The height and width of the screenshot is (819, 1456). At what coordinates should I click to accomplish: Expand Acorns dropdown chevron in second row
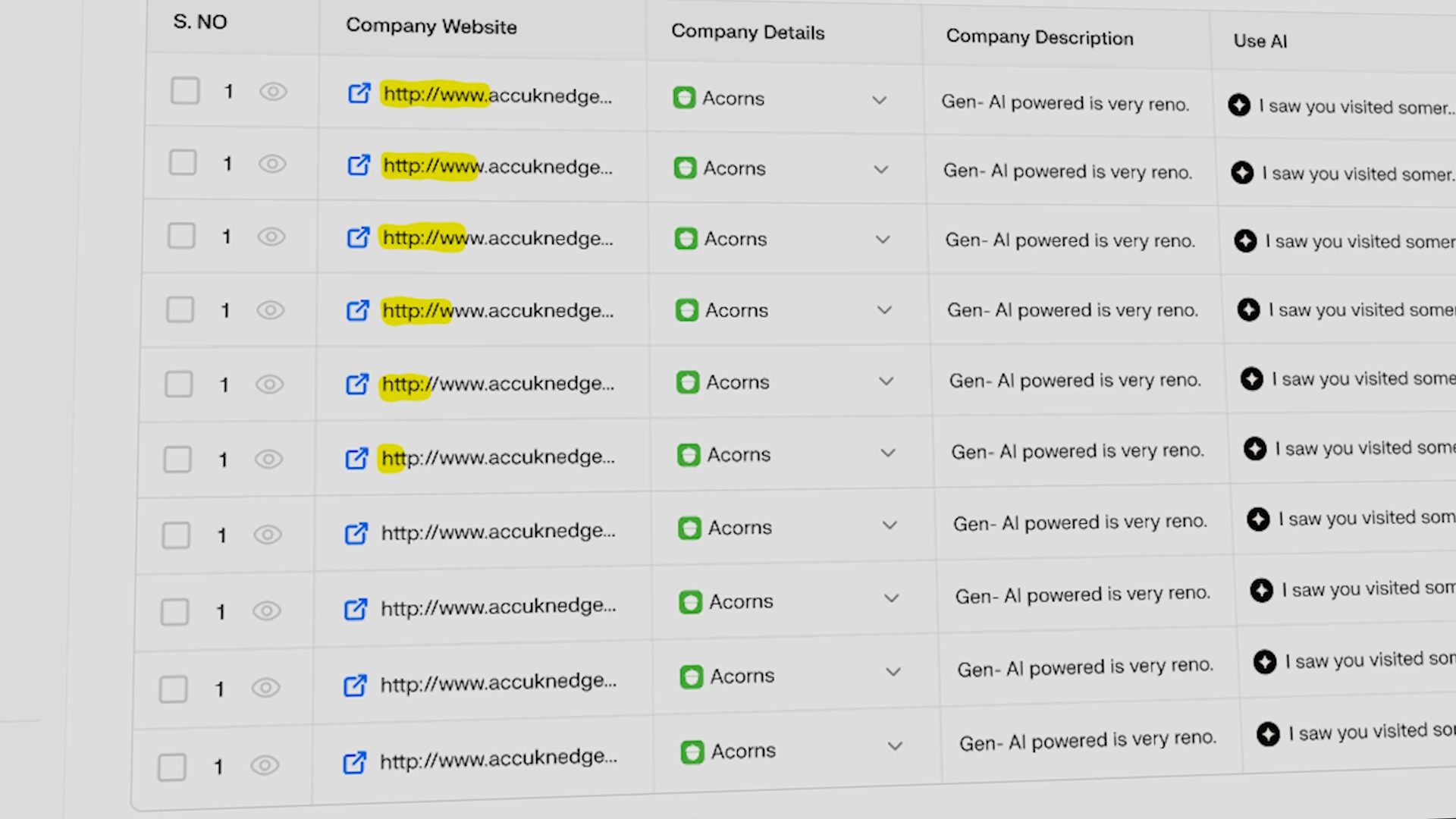[x=881, y=169]
